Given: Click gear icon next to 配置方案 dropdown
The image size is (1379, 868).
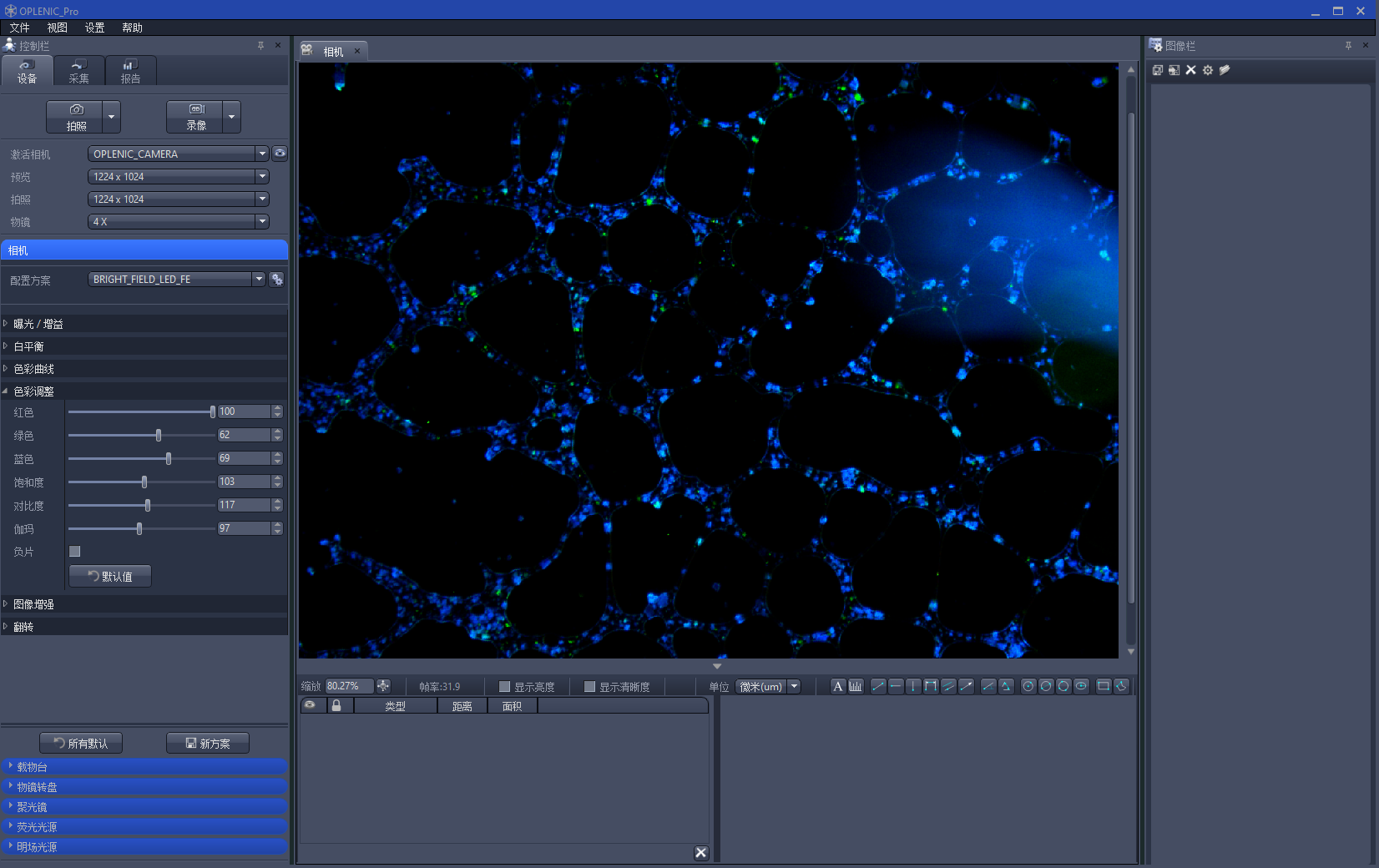Looking at the screenshot, I should (277, 280).
